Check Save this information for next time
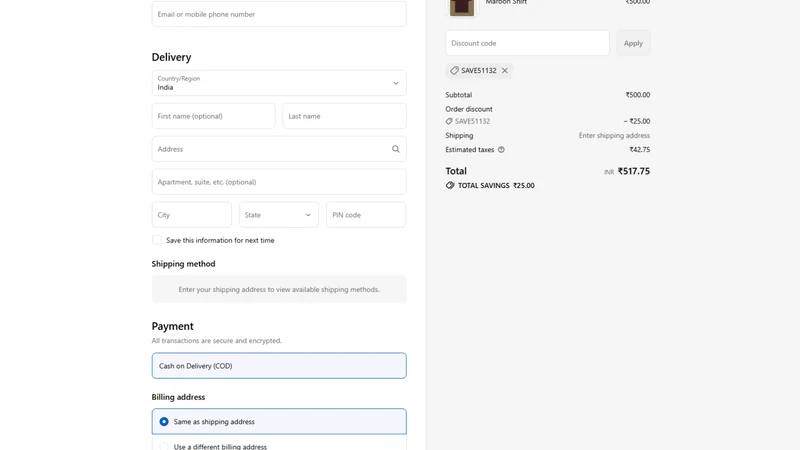The image size is (800, 450). [157, 240]
